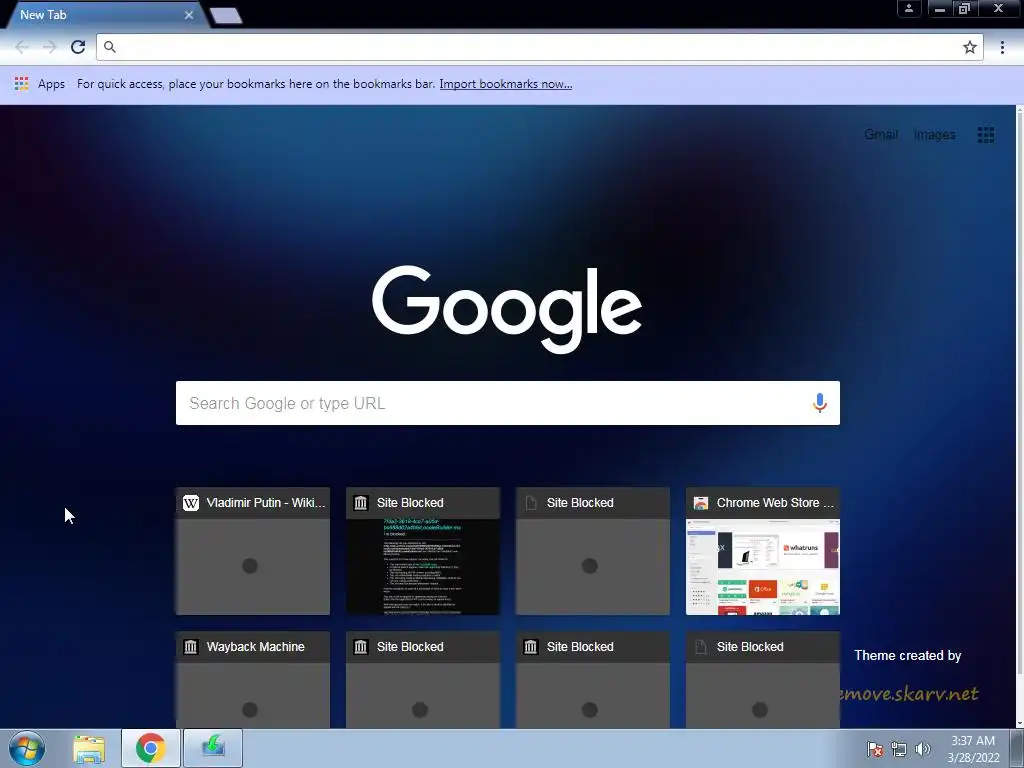
Task: Open the Chrome three-dot menu
Action: pos(1002,47)
